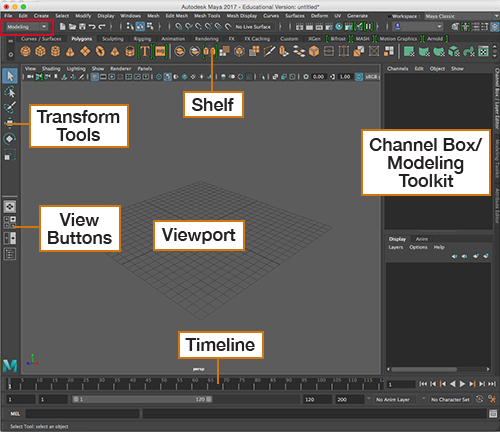This screenshot has height=432, width=500.
Task: Open the No Live Surface field
Action: click(253, 27)
